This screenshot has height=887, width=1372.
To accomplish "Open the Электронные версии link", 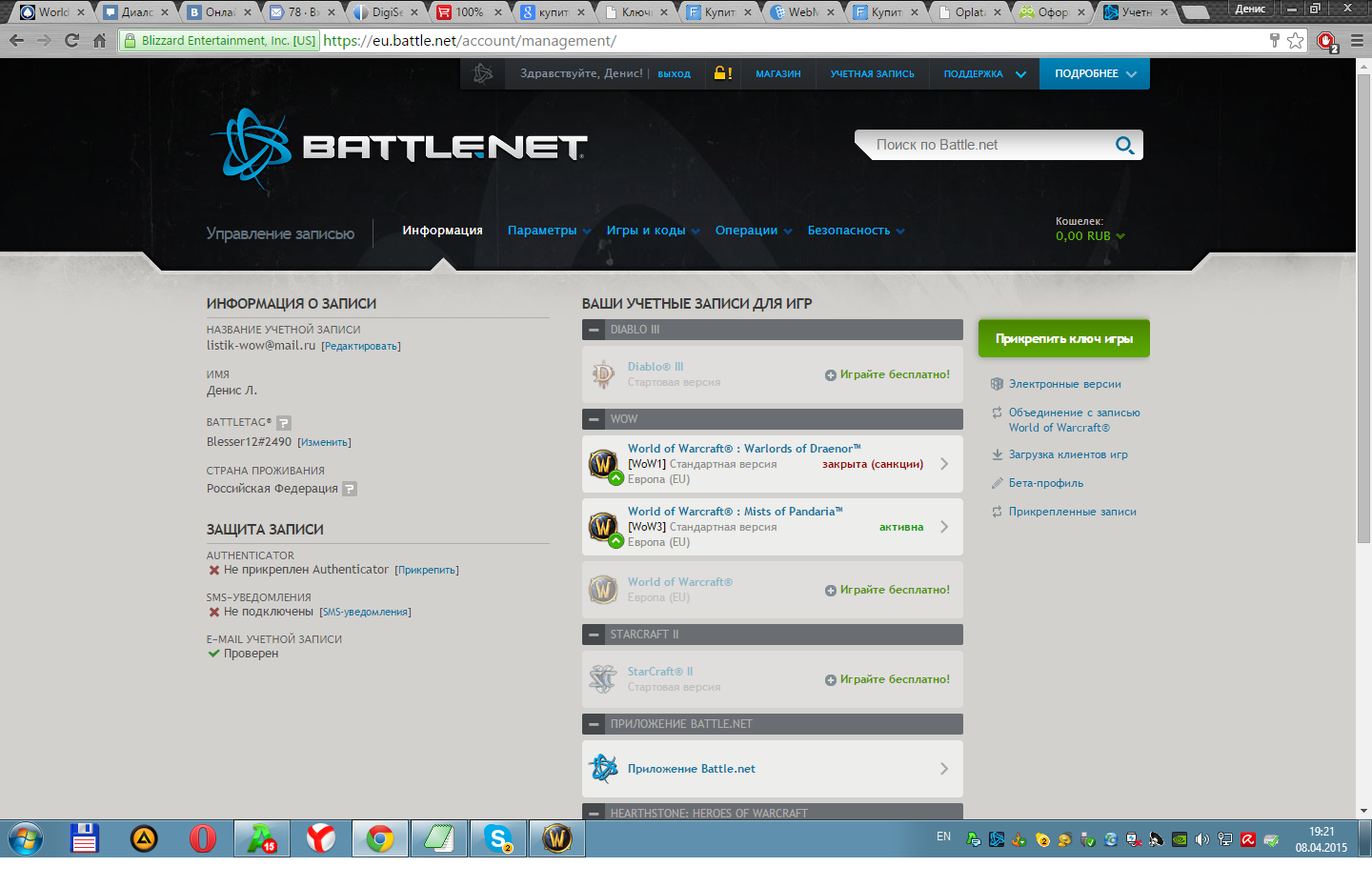I will [x=1064, y=384].
